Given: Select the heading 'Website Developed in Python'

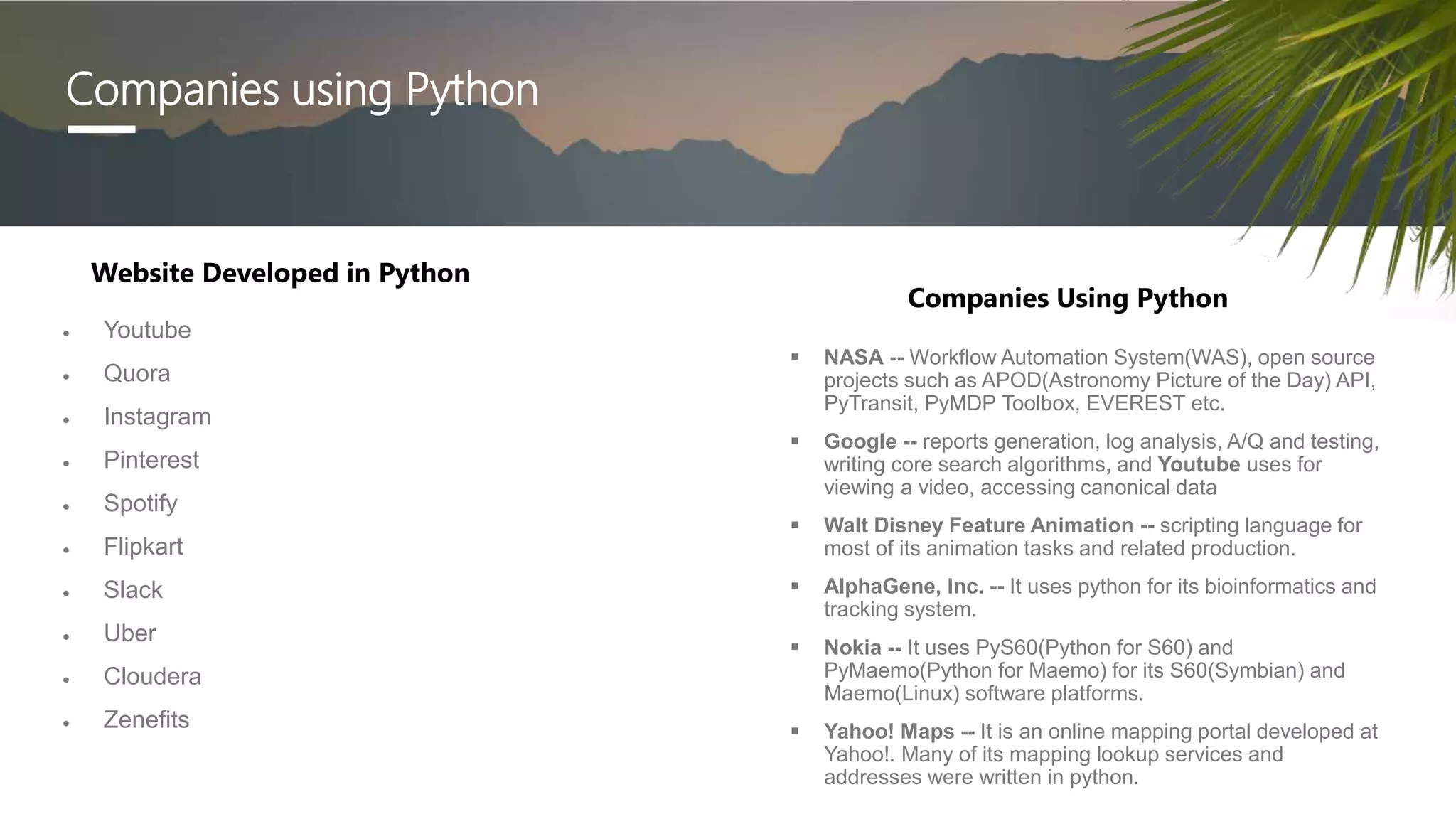Looking at the screenshot, I should pyautogui.click(x=280, y=273).
